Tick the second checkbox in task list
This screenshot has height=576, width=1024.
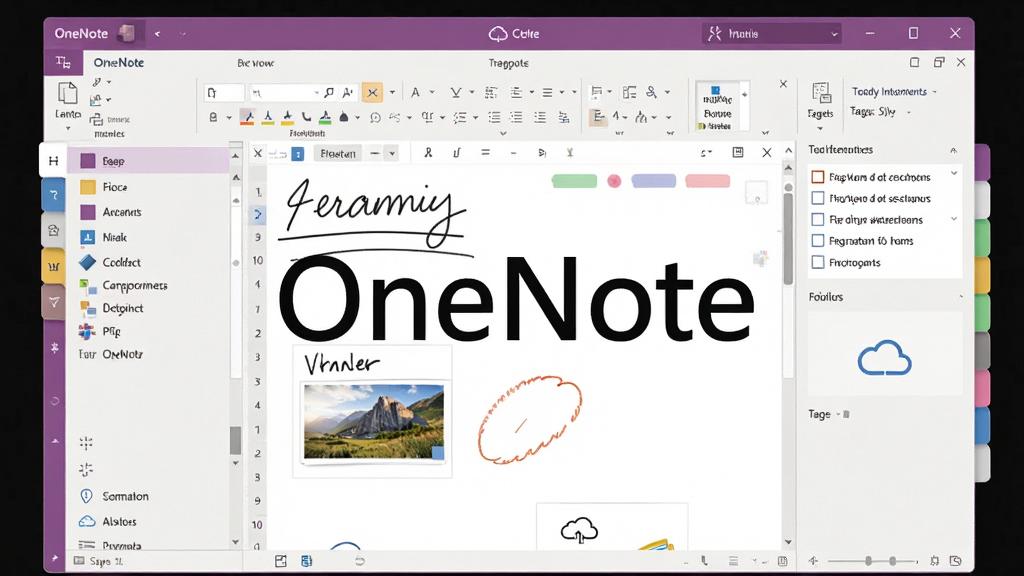[x=818, y=198]
